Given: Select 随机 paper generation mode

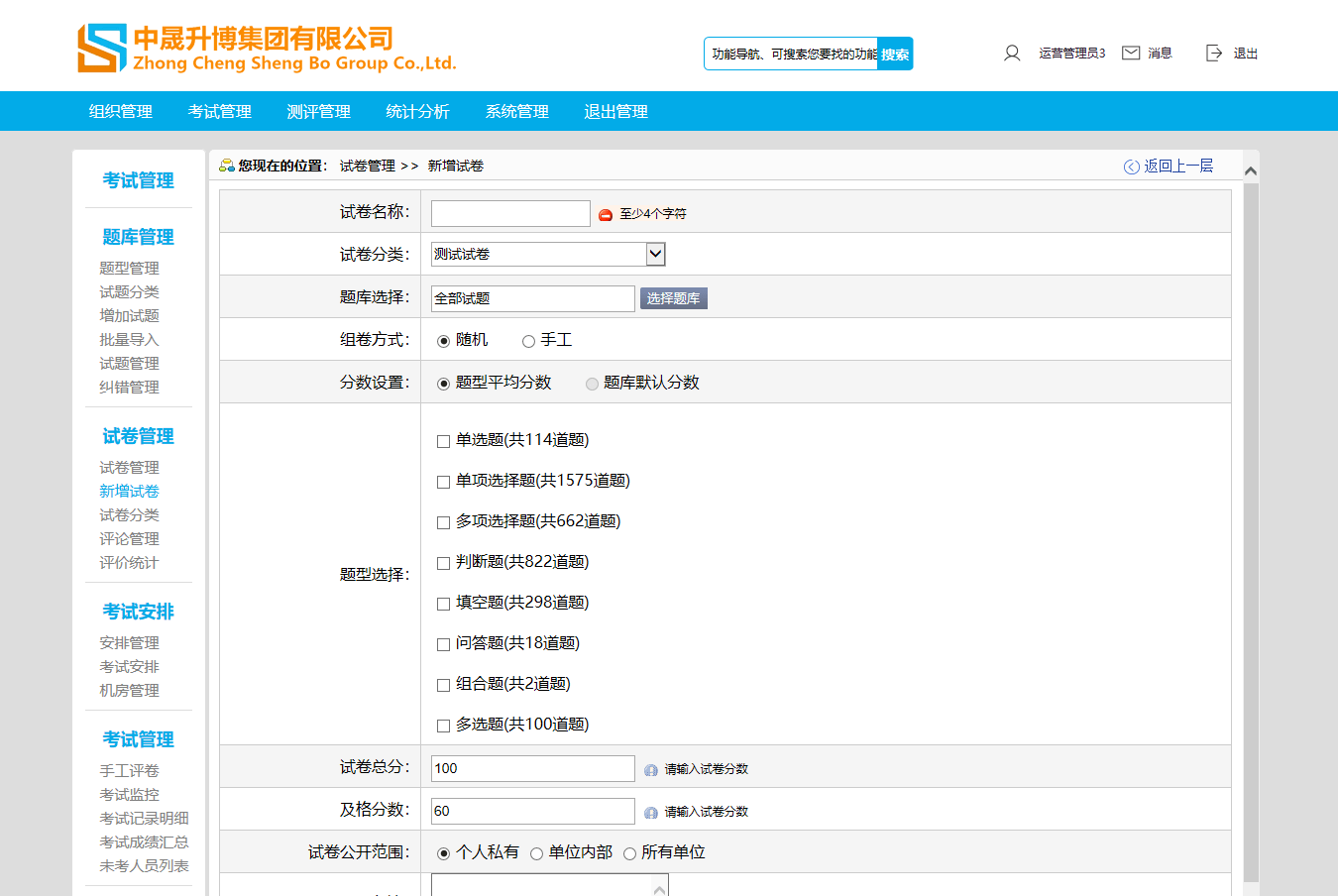Looking at the screenshot, I should [x=443, y=341].
